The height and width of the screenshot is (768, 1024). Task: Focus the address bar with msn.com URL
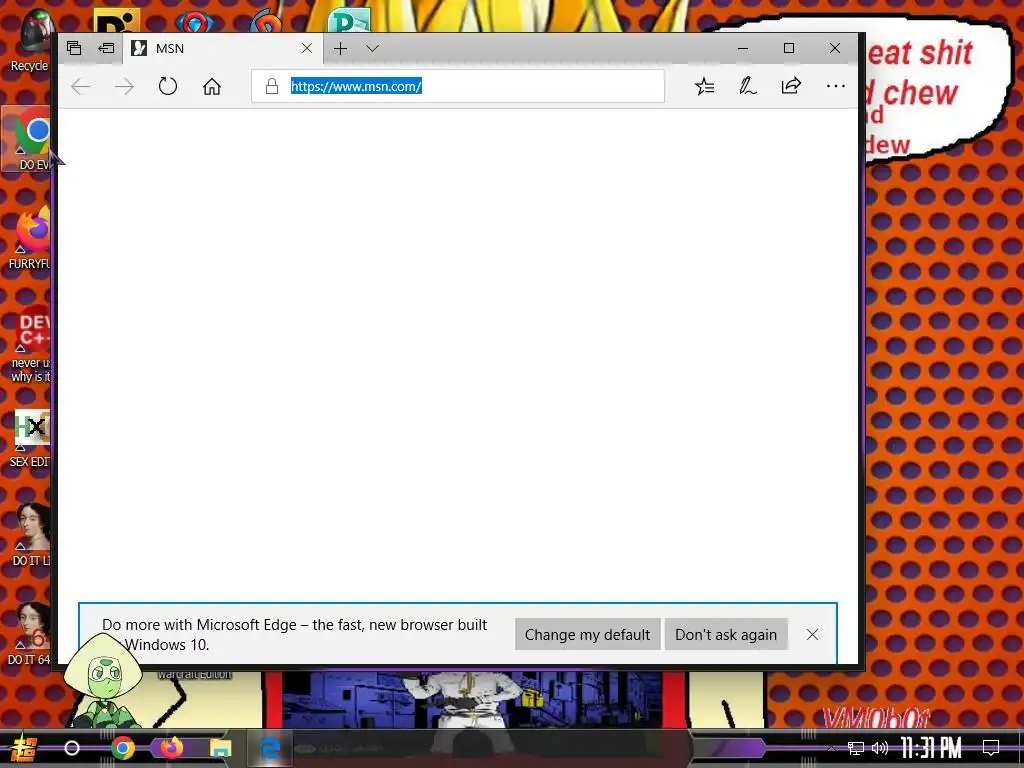(458, 86)
